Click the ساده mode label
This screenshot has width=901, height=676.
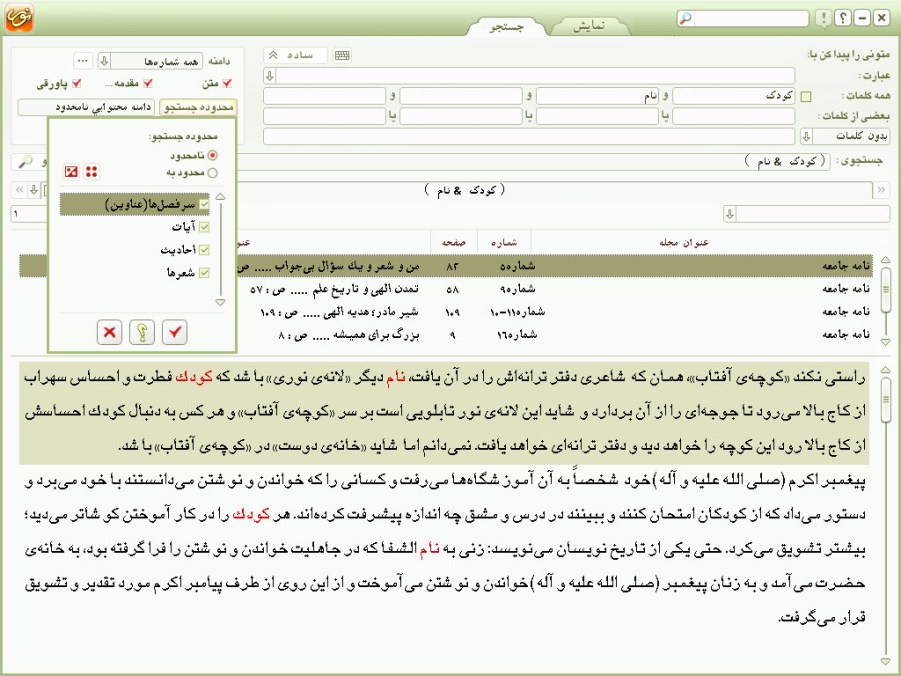click(x=300, y=55)
